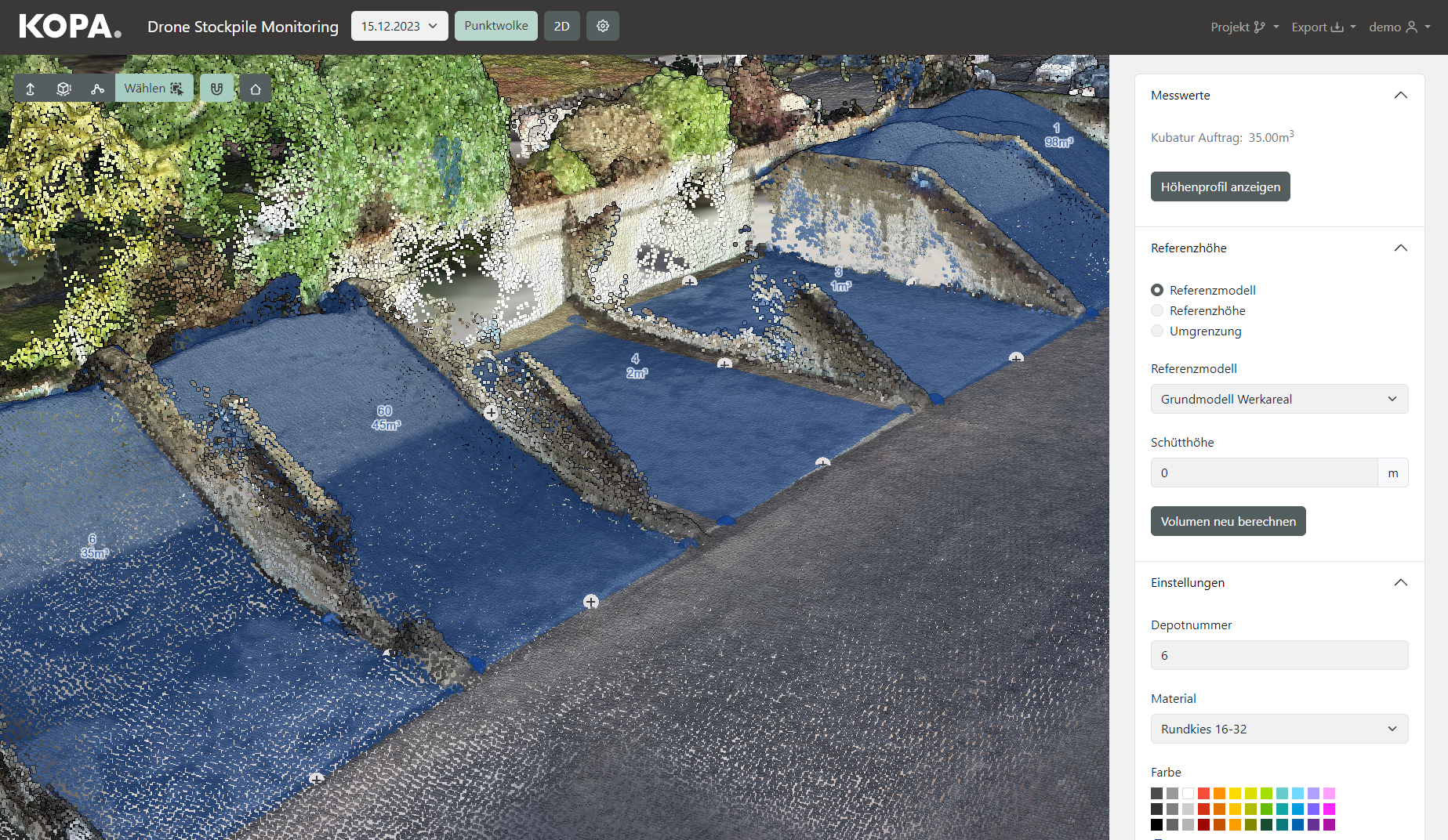Viewport: 1448px width, 840px height.
Task: Collapse the Referenzhöhe section
Action: [x=1401, y=248]
